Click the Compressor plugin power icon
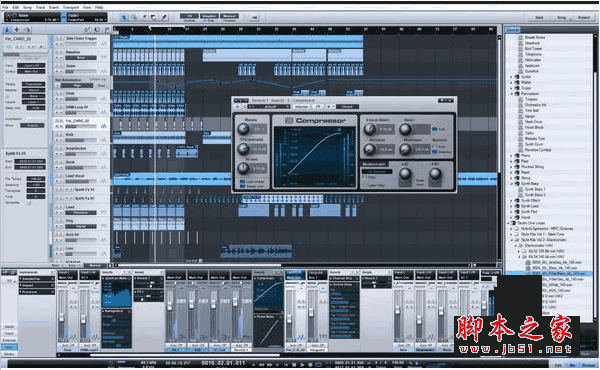 click(x=238, y=106)
